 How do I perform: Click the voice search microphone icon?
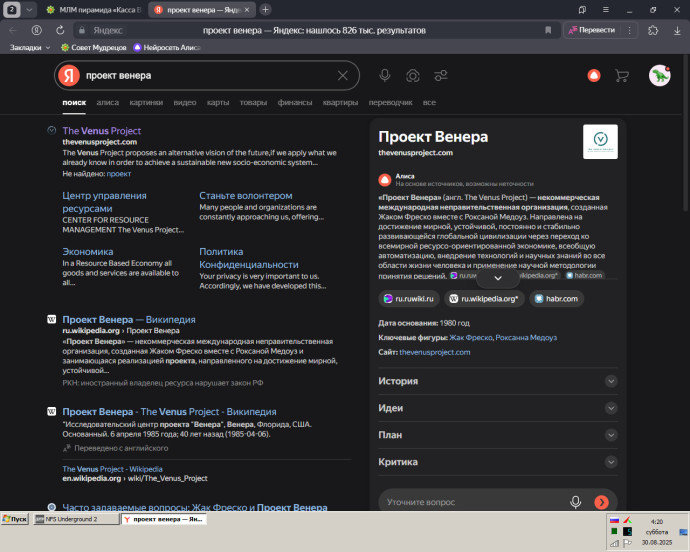coord(385,76)
